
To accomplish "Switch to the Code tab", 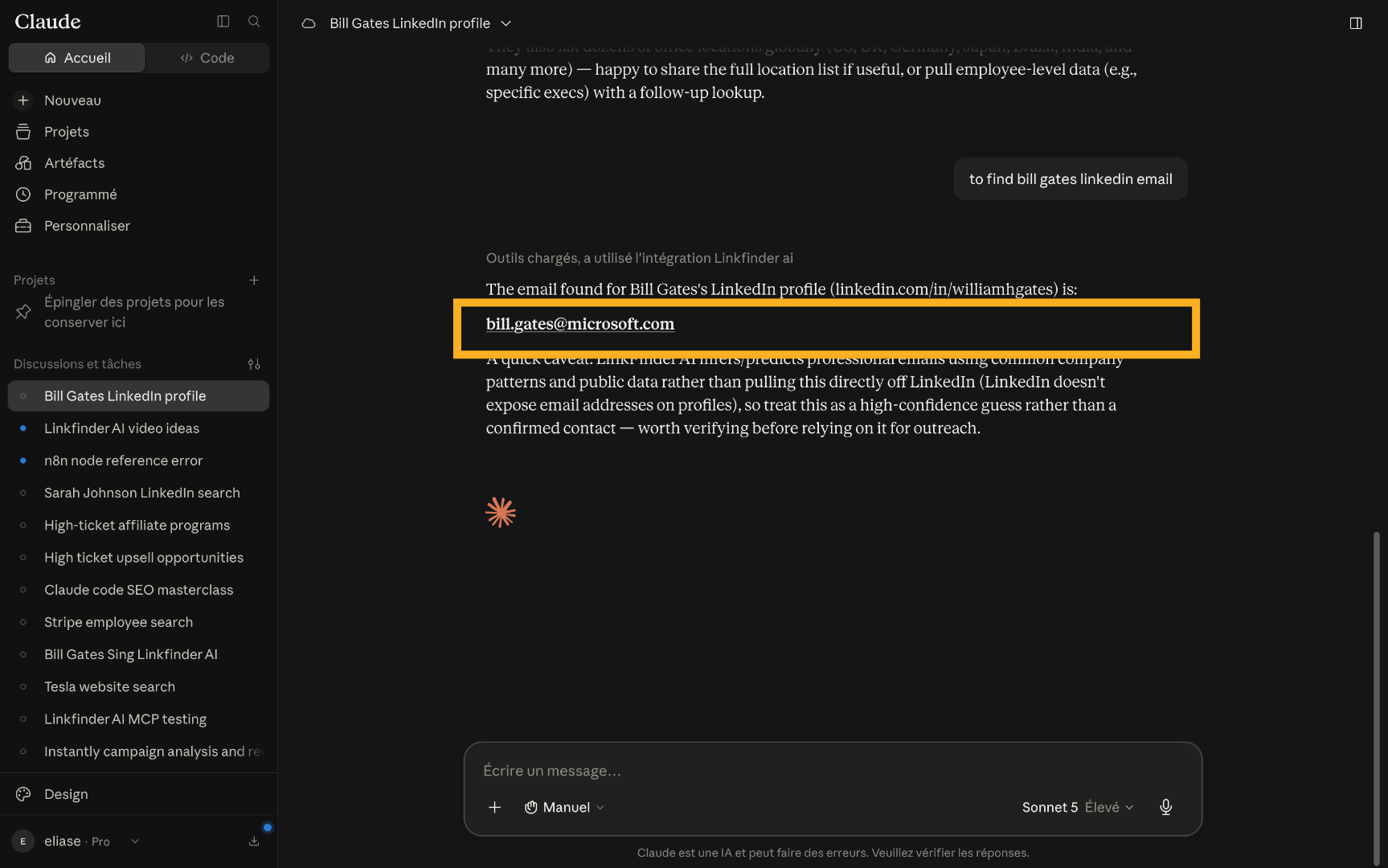I will 207,58.
